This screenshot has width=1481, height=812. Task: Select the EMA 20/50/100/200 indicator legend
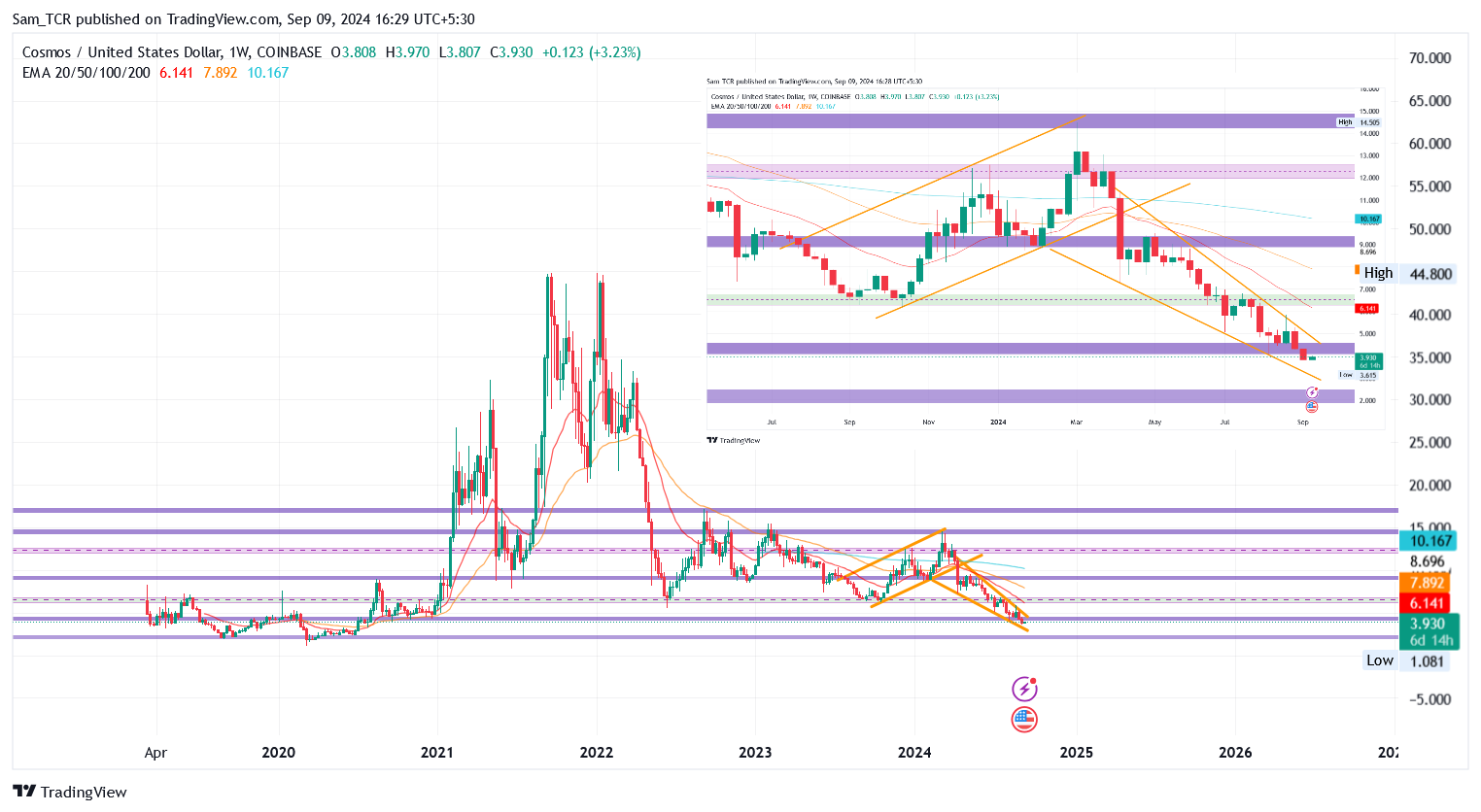(86, 73)
